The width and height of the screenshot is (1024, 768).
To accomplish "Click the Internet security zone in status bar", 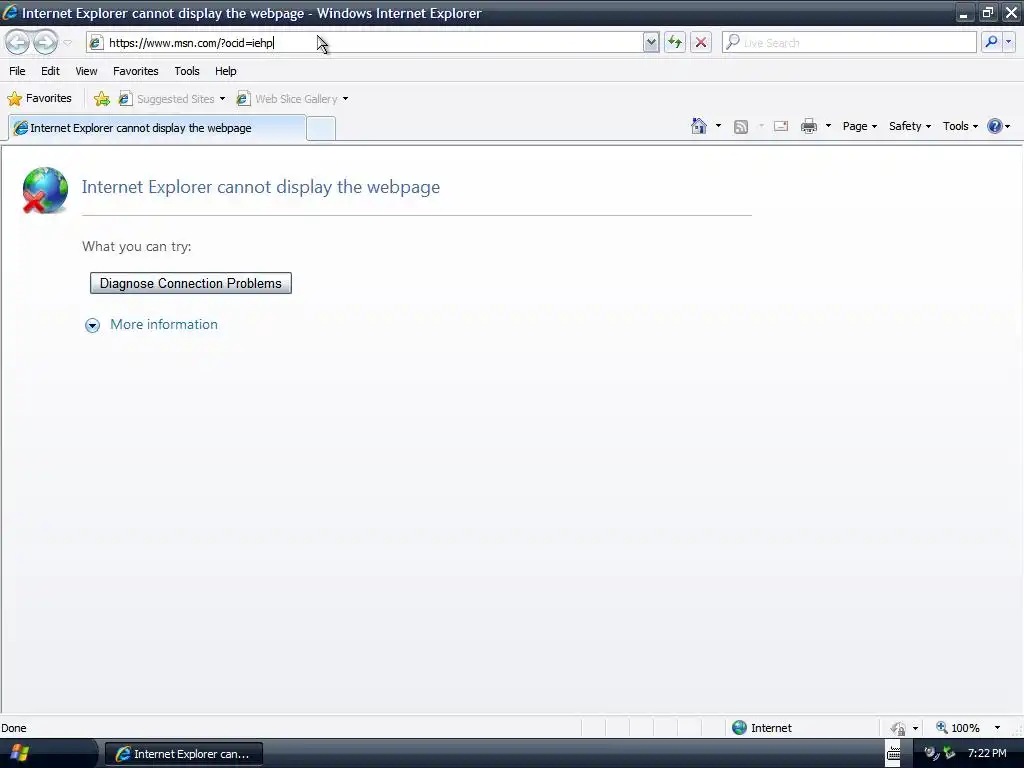I will [762, 728].
